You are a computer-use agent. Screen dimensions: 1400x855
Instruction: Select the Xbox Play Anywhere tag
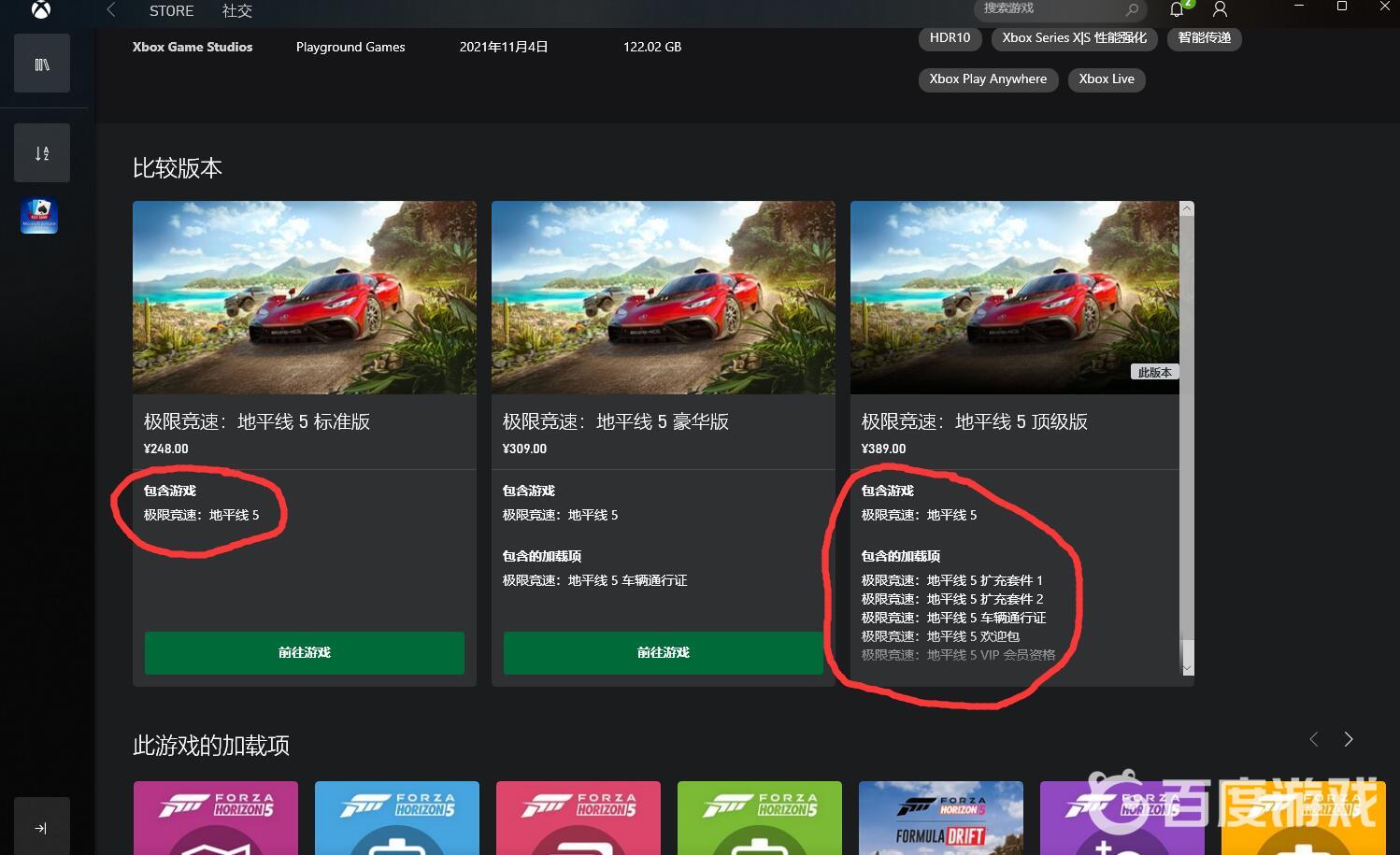(988, 79)
